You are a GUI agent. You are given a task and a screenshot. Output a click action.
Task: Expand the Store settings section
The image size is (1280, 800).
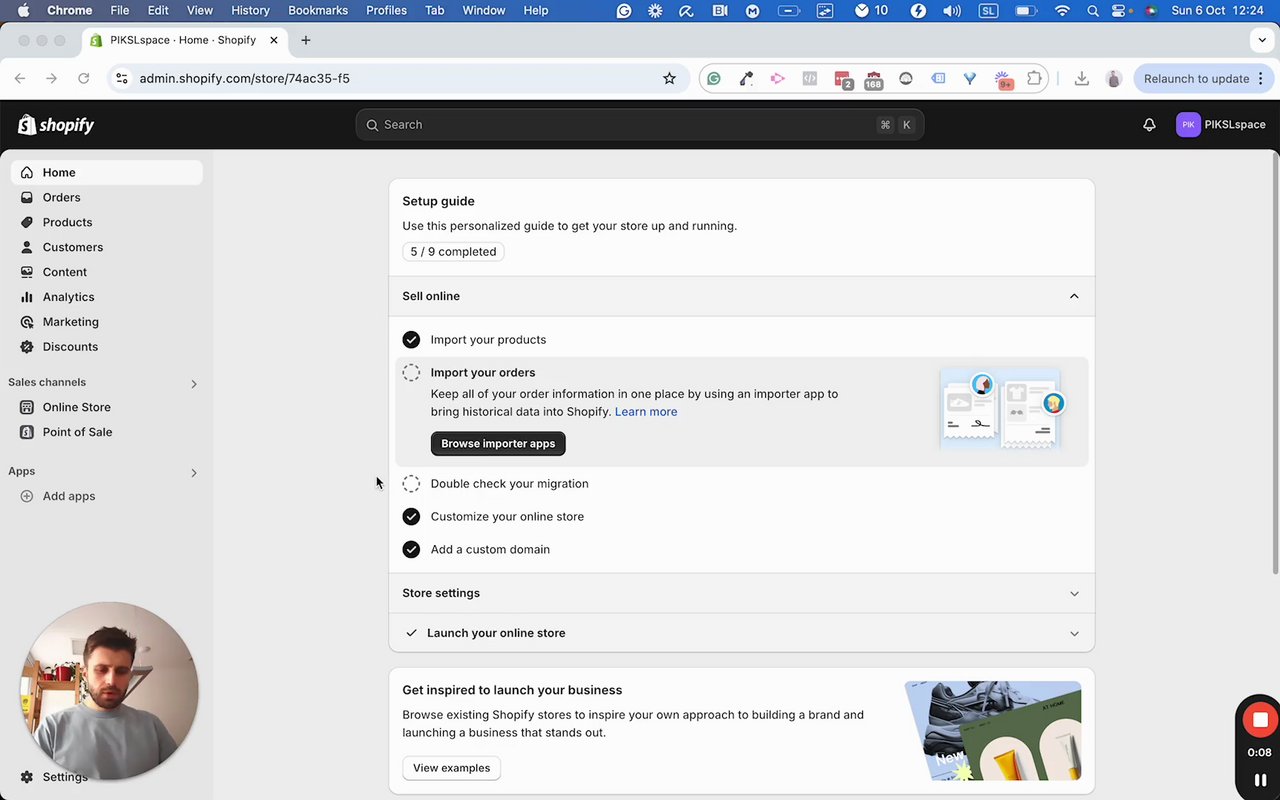(1074, 593)
